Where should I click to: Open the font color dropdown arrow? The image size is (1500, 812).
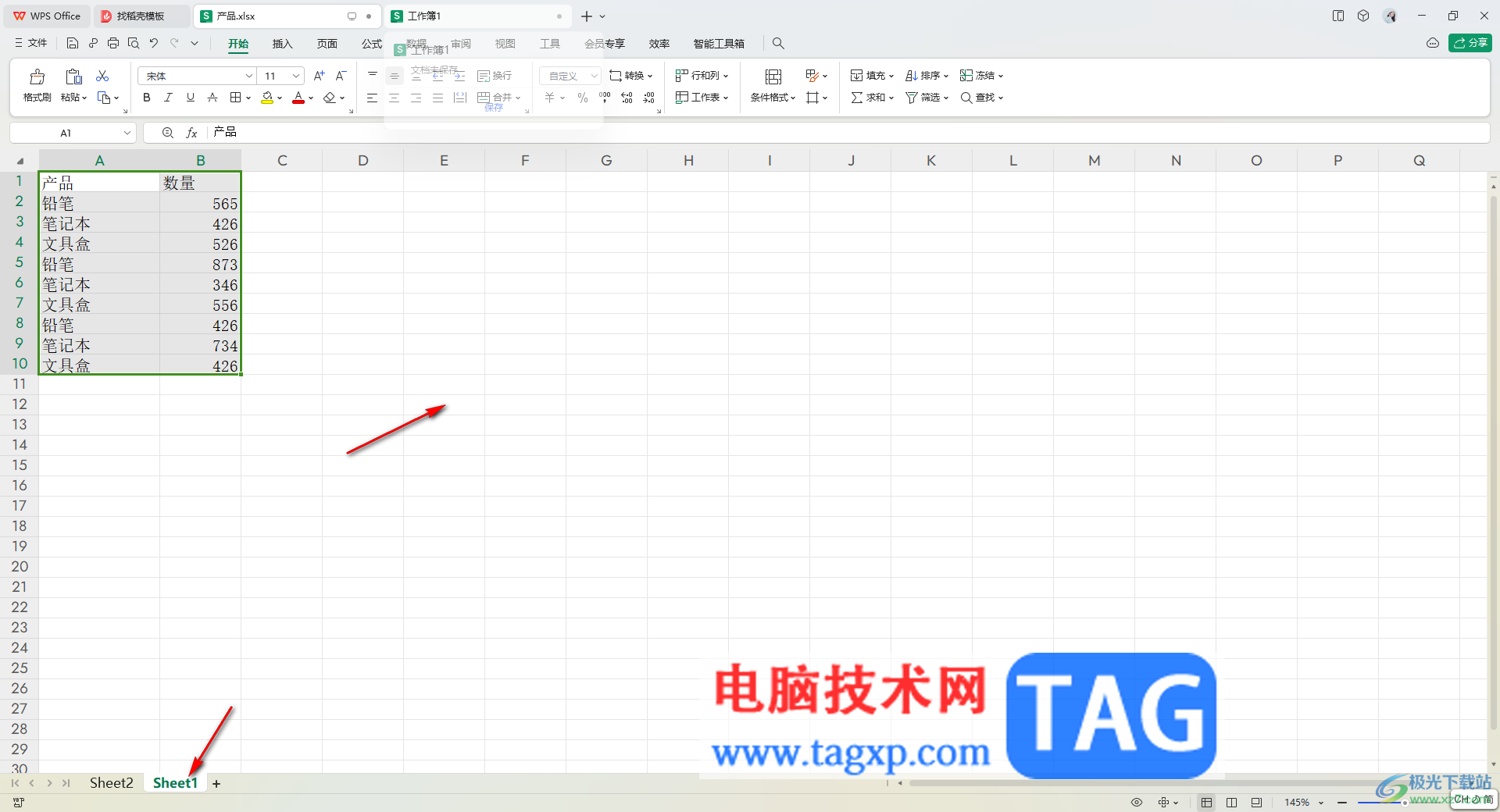pos(311,98)
